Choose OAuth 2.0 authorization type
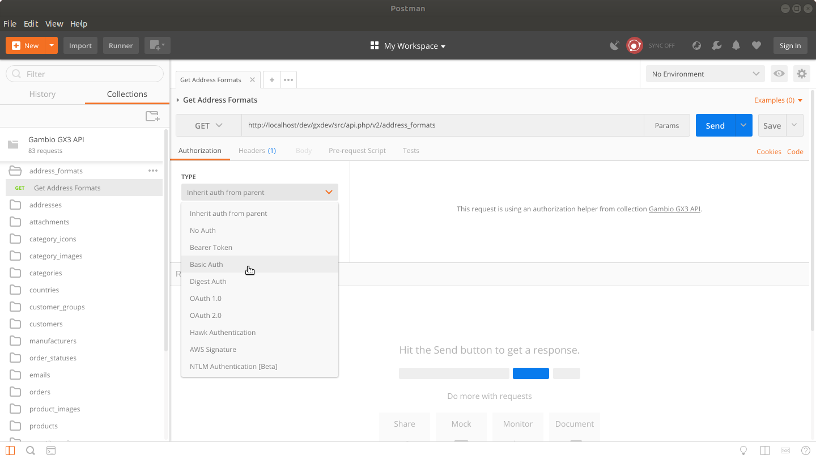Viewport: 816px width, 459px height. click(x=205, y=315)
